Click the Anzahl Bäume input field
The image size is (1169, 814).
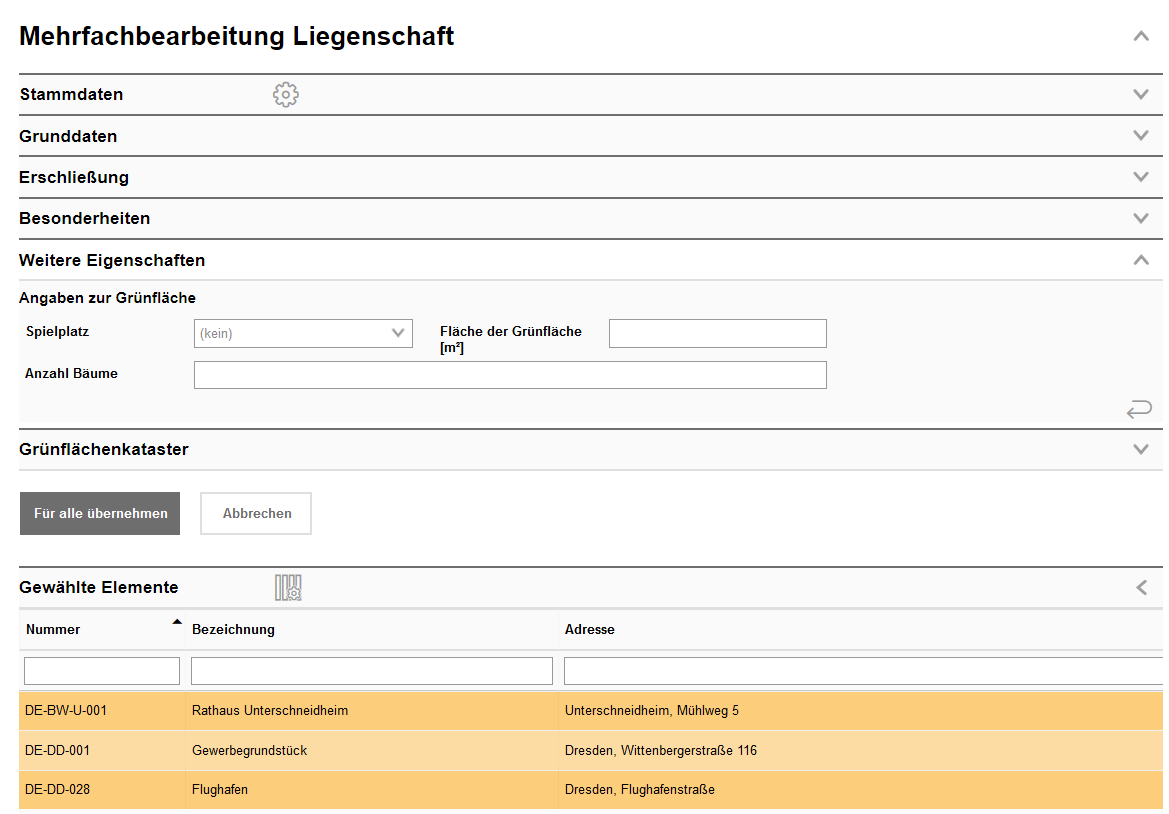pyautogui.click(x=510, y=374)
